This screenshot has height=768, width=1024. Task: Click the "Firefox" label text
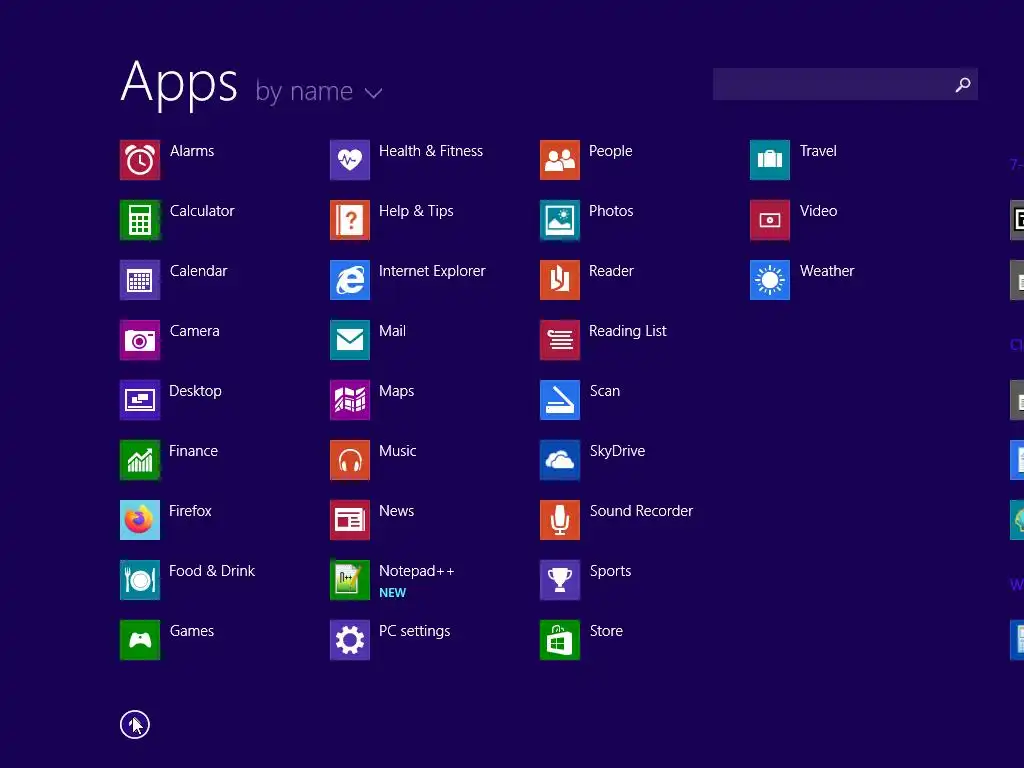(x=190, y=511)
